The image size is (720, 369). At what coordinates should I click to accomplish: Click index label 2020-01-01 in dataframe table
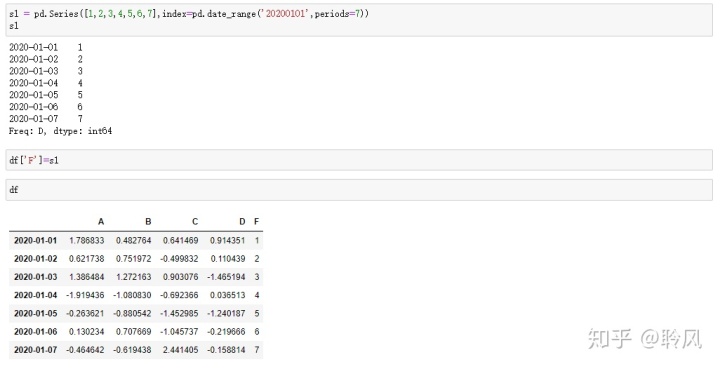pos(35,240)
